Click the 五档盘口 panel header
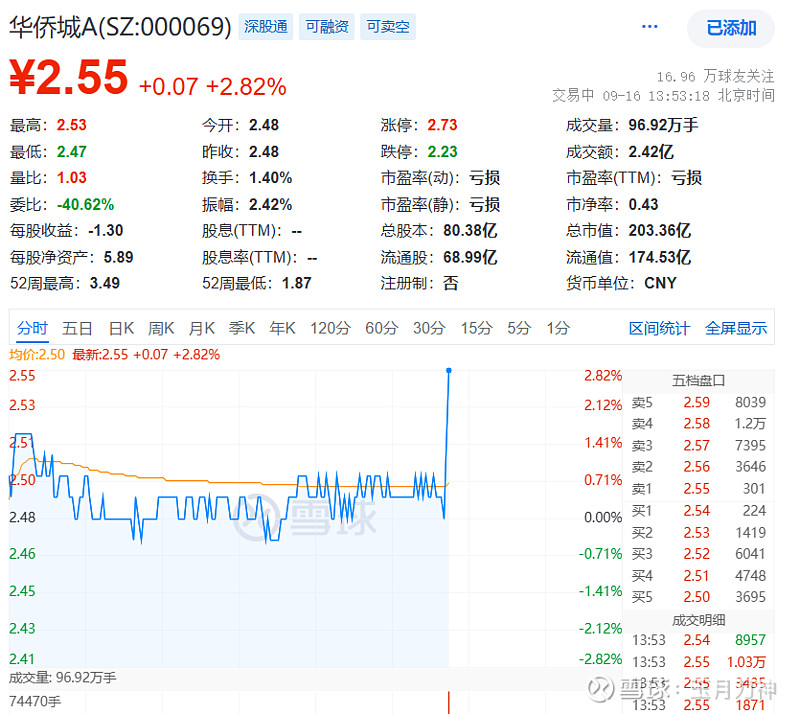Screen dimensions: 800x714 point(698,381)
